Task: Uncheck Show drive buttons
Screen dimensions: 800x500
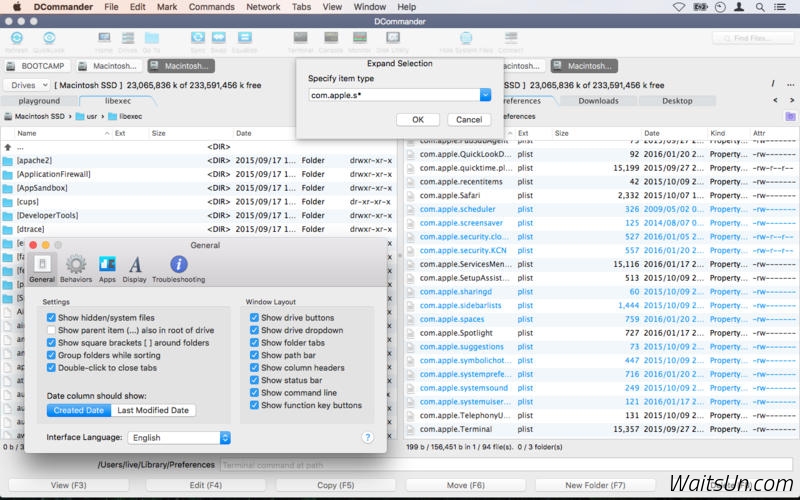Action: [x=254, y=317]
